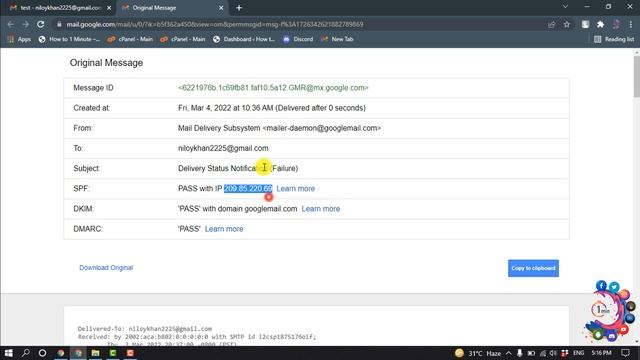Click Learn more in the DKIM row
This screenshot has height=360, width=640.
pos(321,209)
